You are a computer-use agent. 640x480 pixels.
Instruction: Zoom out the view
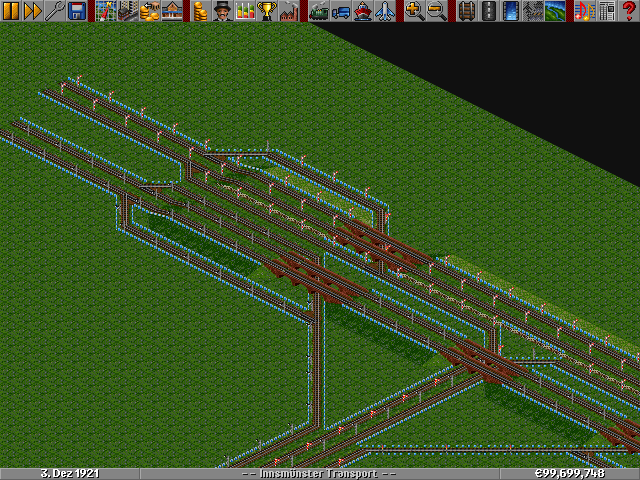(436, 11)
